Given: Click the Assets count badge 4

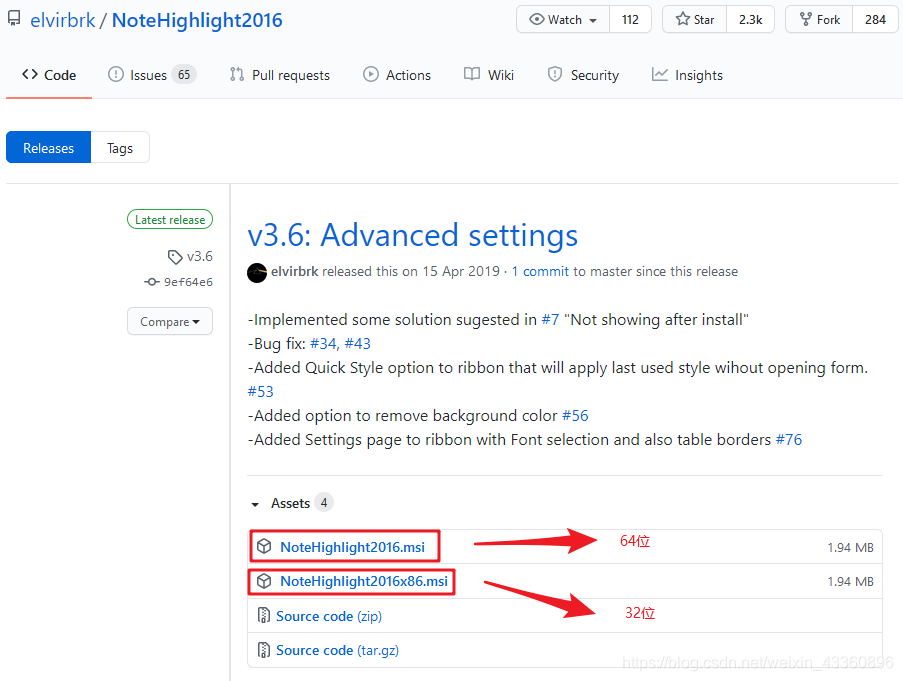Looking at the screenshot, I should 324,503.
